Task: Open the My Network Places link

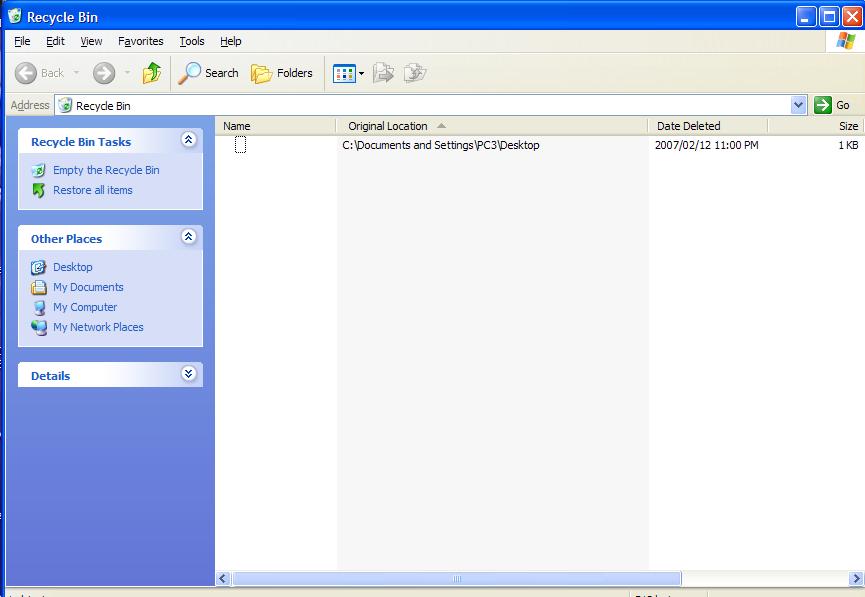Action: tap(98, 327)
